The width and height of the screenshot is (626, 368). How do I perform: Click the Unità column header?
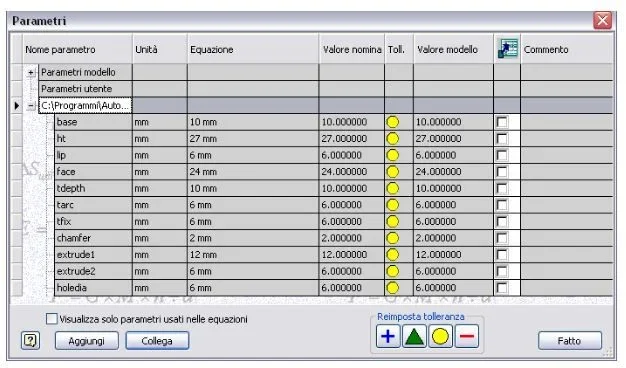tap(160, 49)
